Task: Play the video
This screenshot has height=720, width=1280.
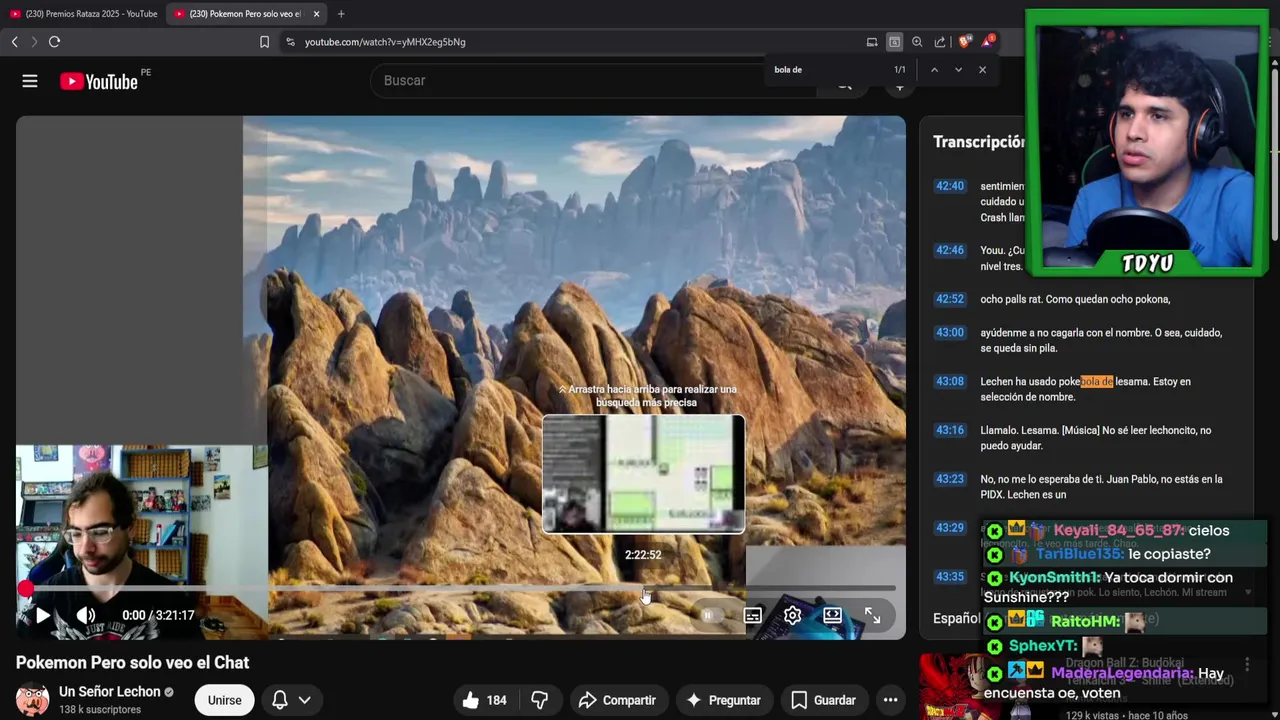Action: (42, 616)
